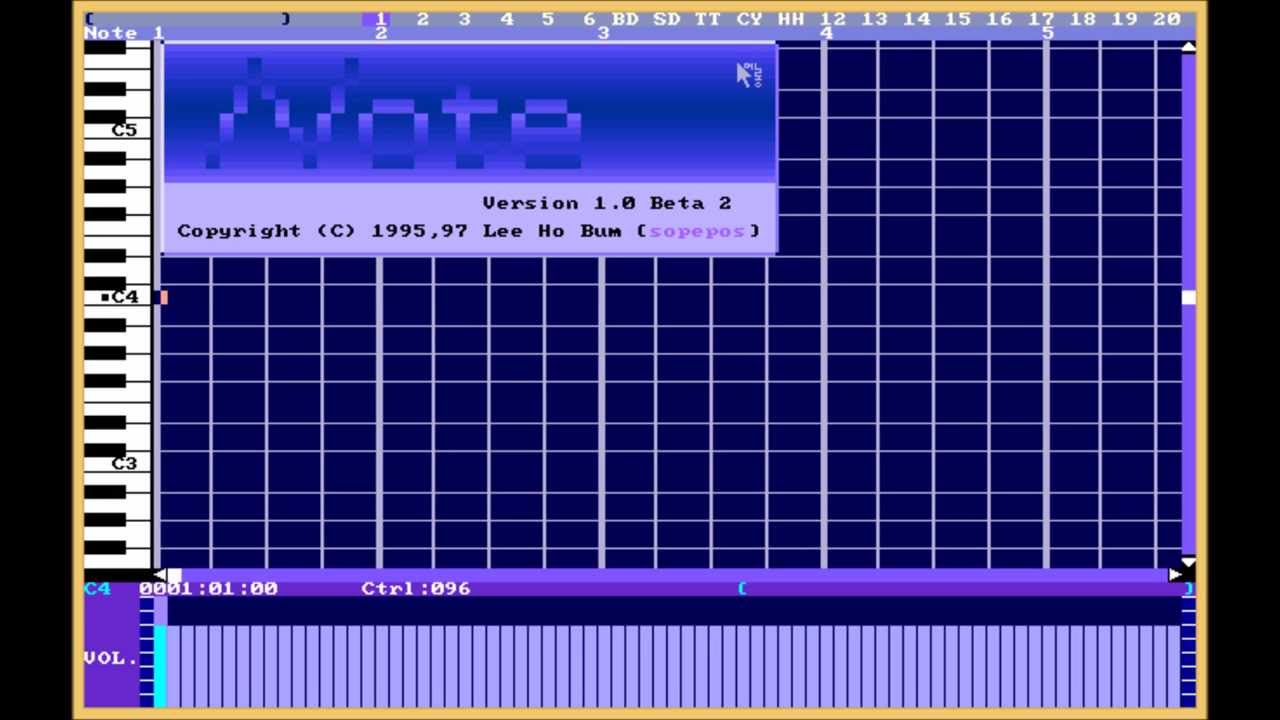This screenshot has width=1280, height=720.
Task: Switch to track 4
Action: [x=507, y=18]
